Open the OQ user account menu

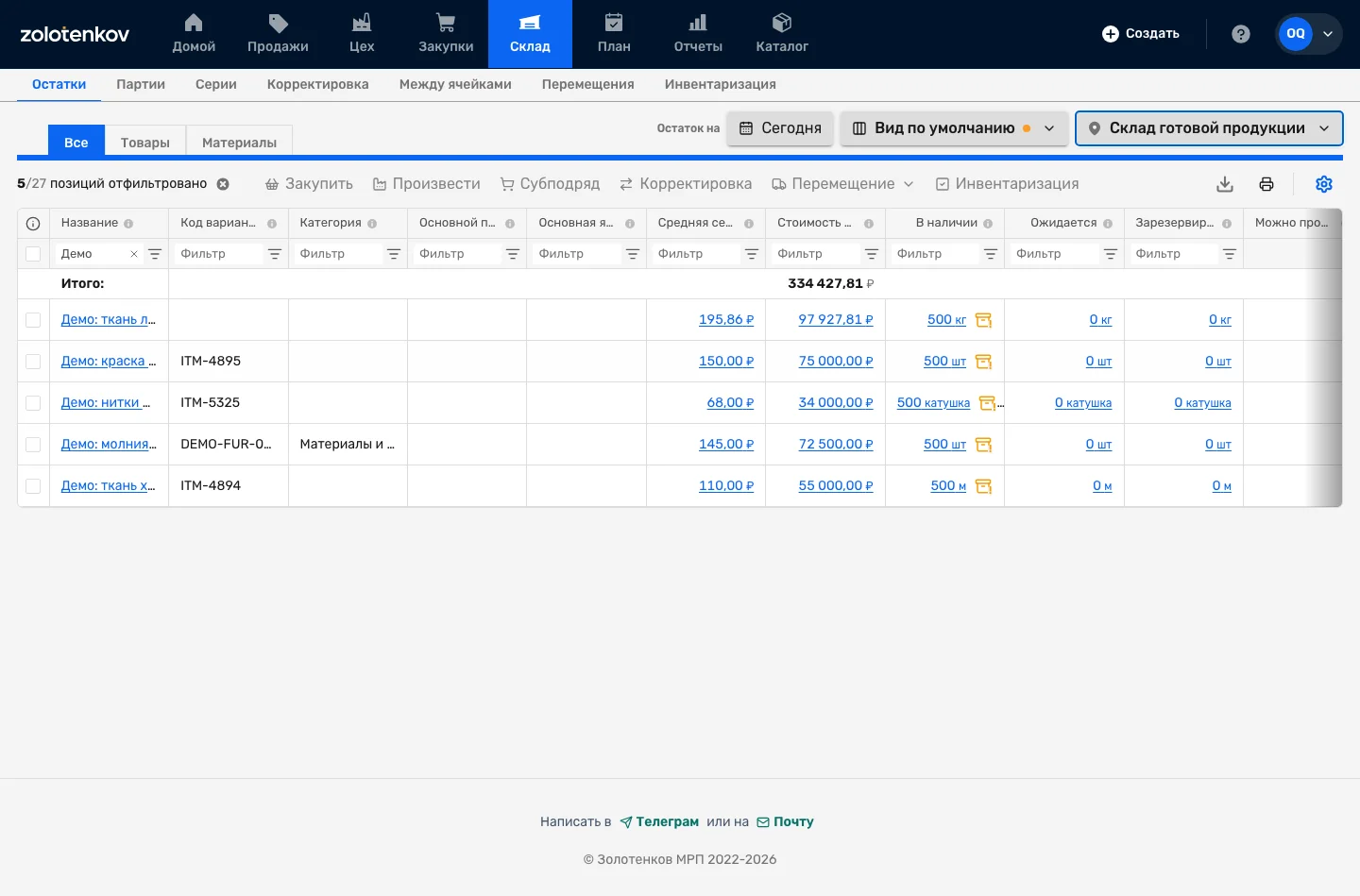(1309, 34)
